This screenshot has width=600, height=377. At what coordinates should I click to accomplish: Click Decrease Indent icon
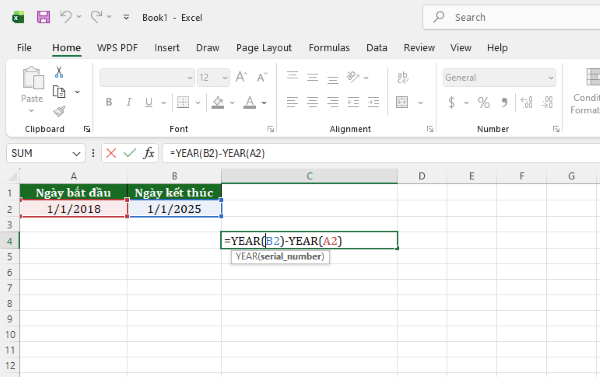click(353, 102)
